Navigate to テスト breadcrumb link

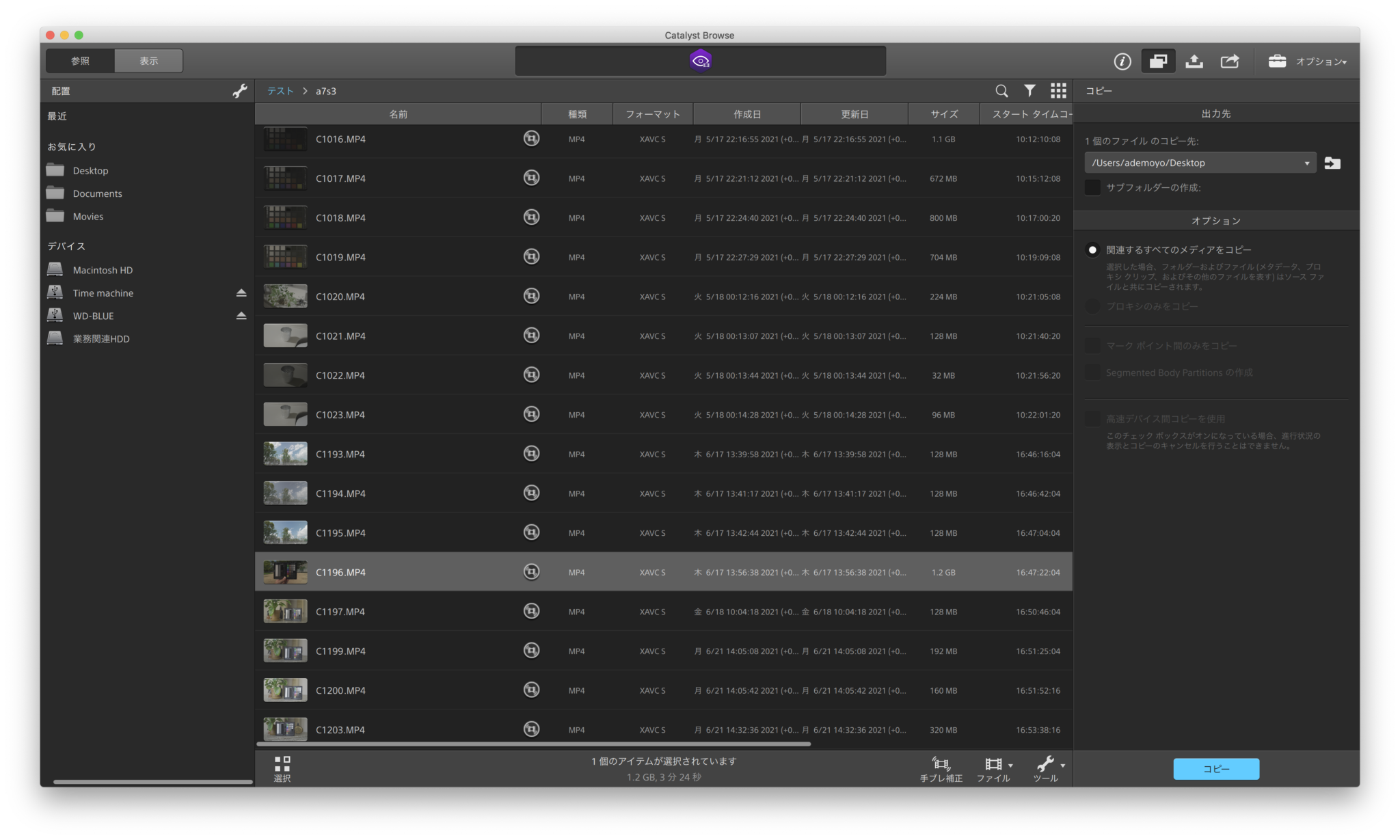click(x=280, y=91)
